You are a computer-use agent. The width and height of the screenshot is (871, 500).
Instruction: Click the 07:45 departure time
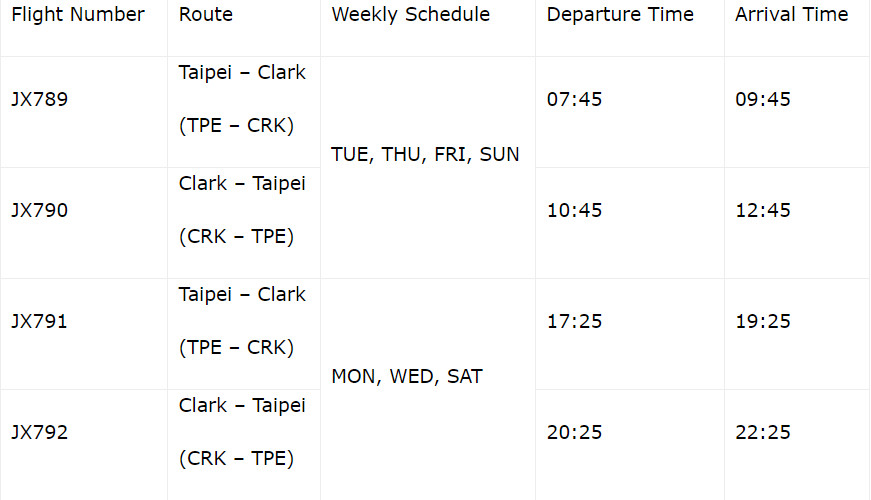575,100
